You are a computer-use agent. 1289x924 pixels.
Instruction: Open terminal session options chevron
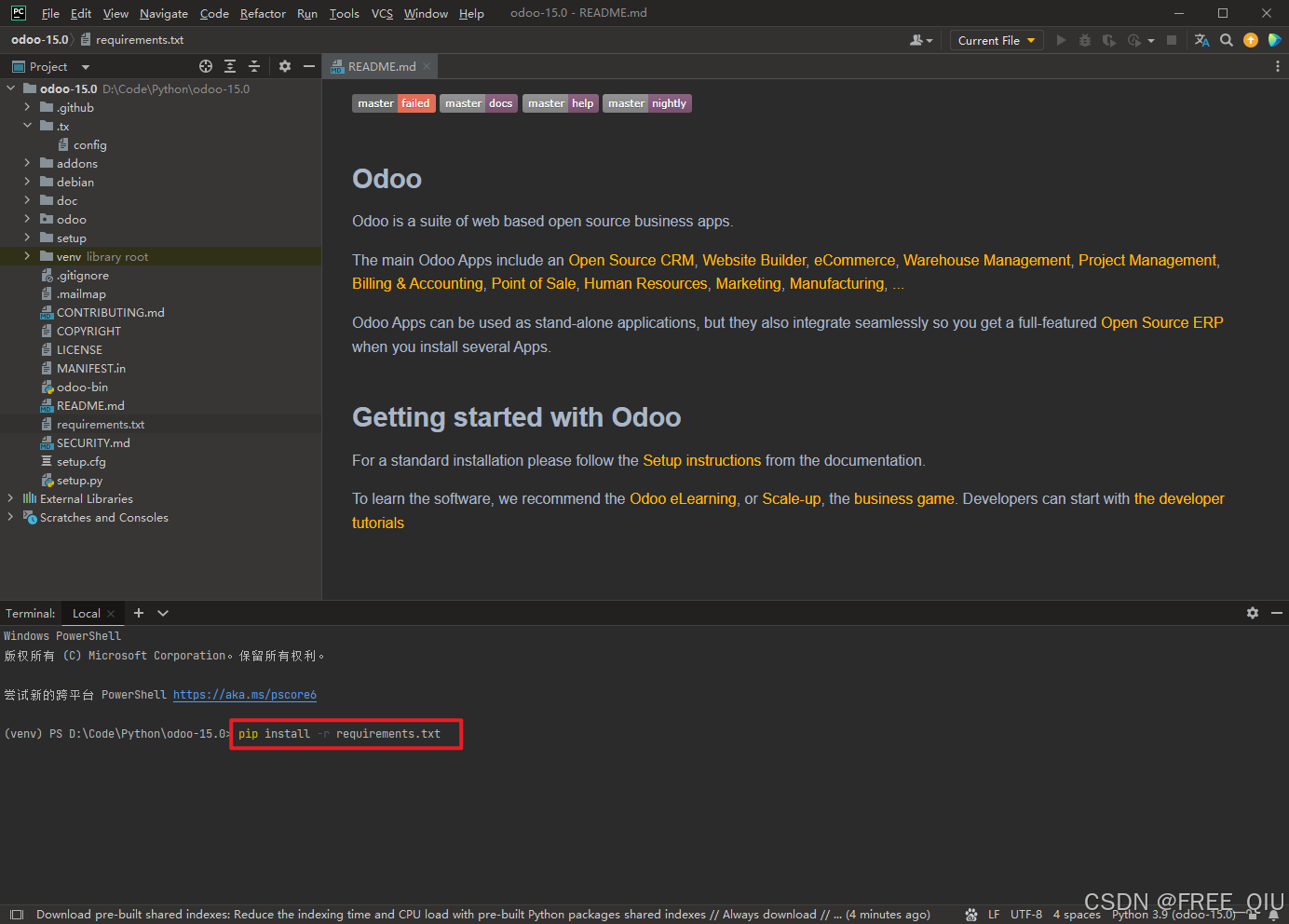(x=163, y=613)
